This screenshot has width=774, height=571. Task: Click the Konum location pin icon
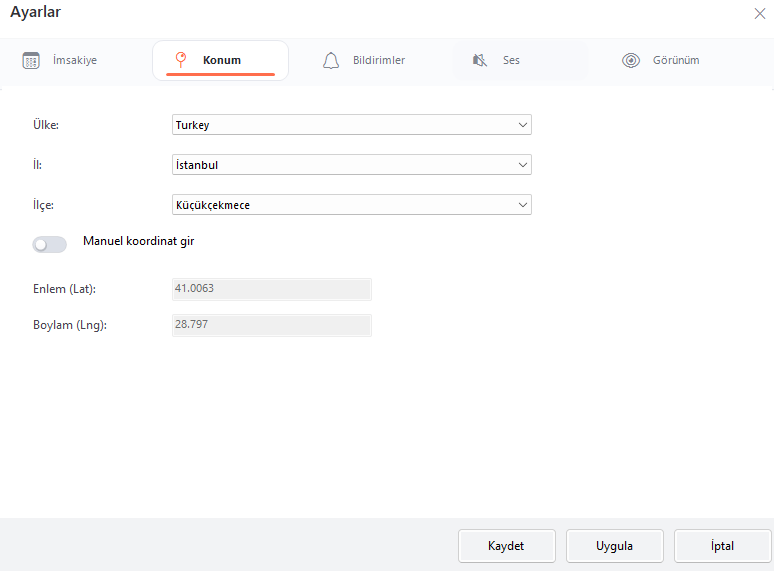181,60
